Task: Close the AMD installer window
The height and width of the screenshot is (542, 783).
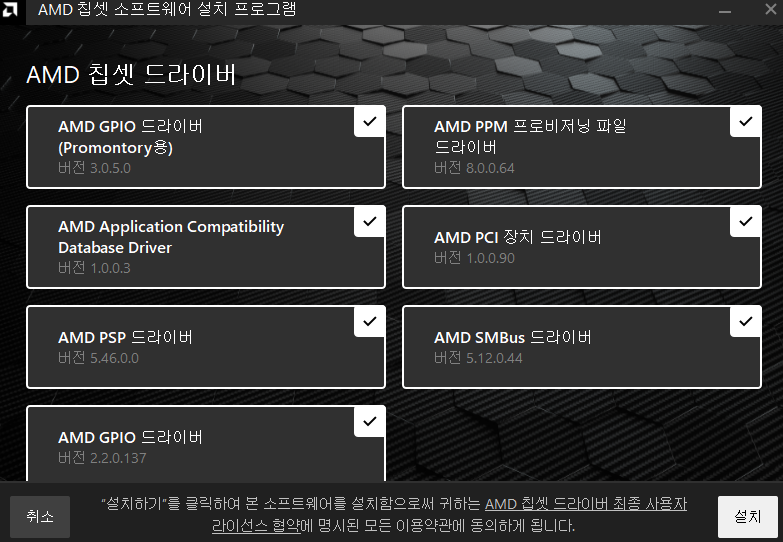Action: coord(771,9)
